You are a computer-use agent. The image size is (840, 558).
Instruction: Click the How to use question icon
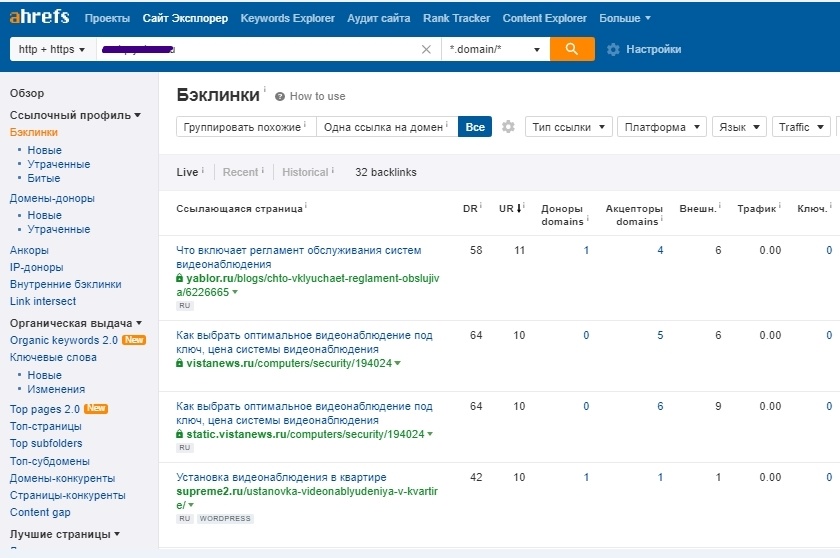[x=280, y=97]
